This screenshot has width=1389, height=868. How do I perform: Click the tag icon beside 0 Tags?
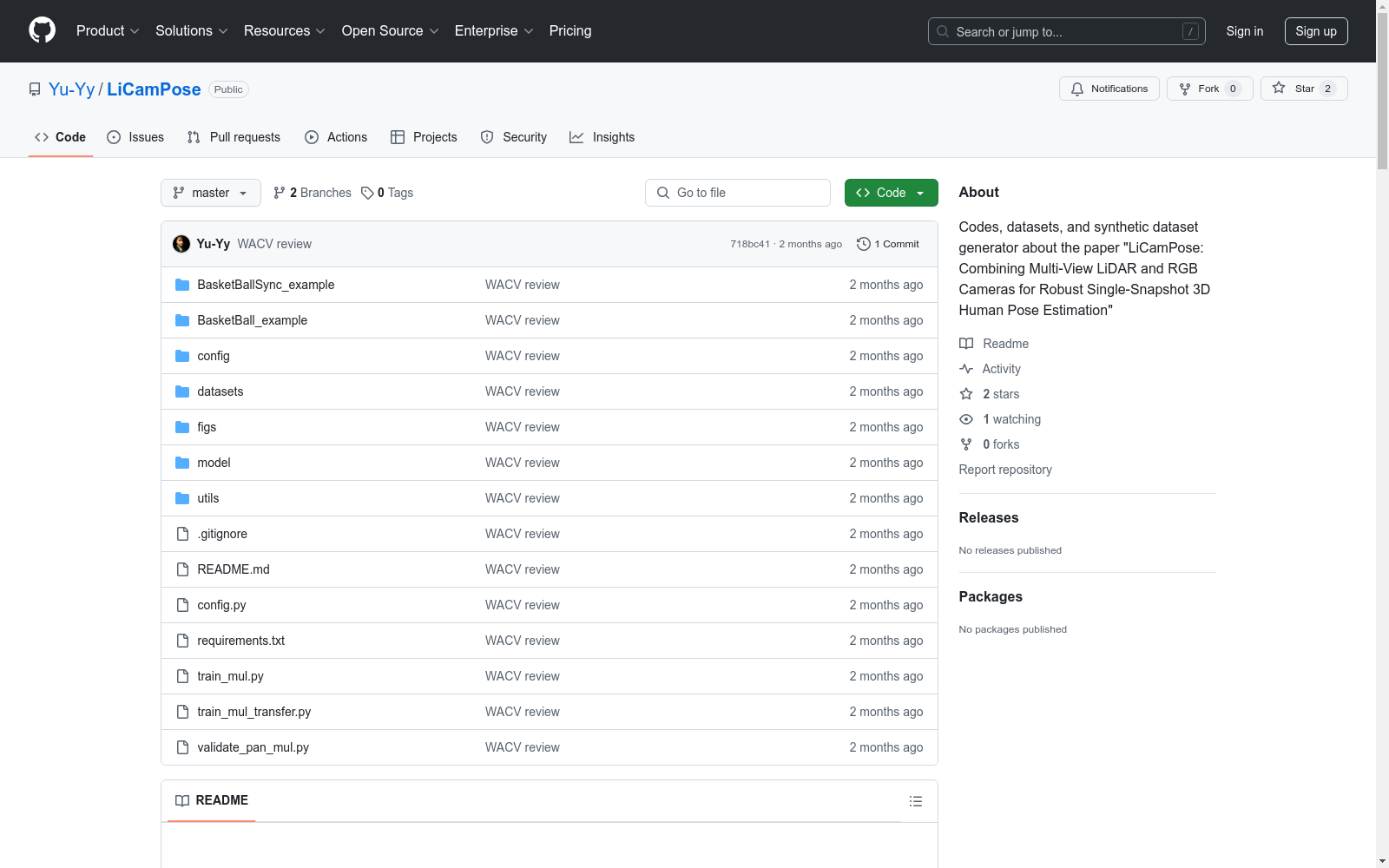pyautogui.click(x=367, y=193)
